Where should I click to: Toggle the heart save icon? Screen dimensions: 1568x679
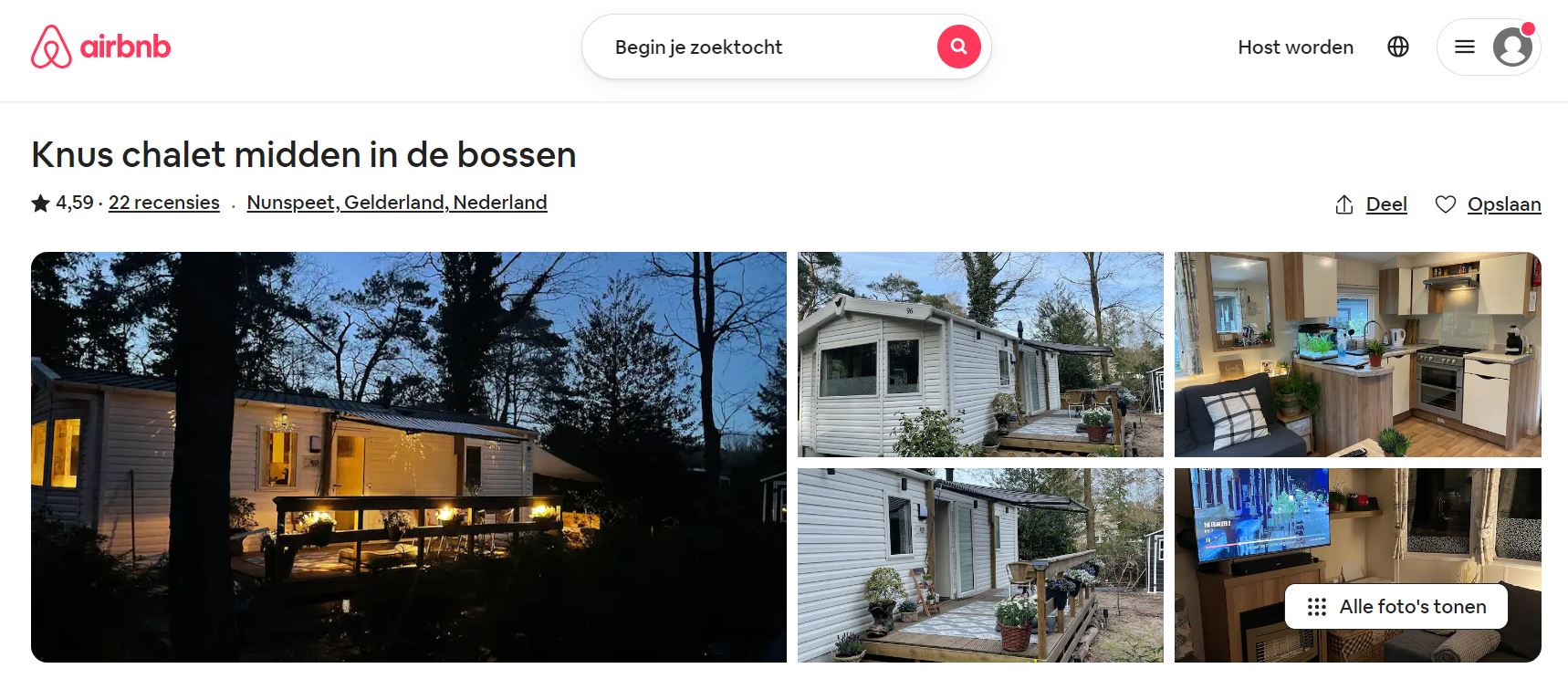[x=1446, y=204]
